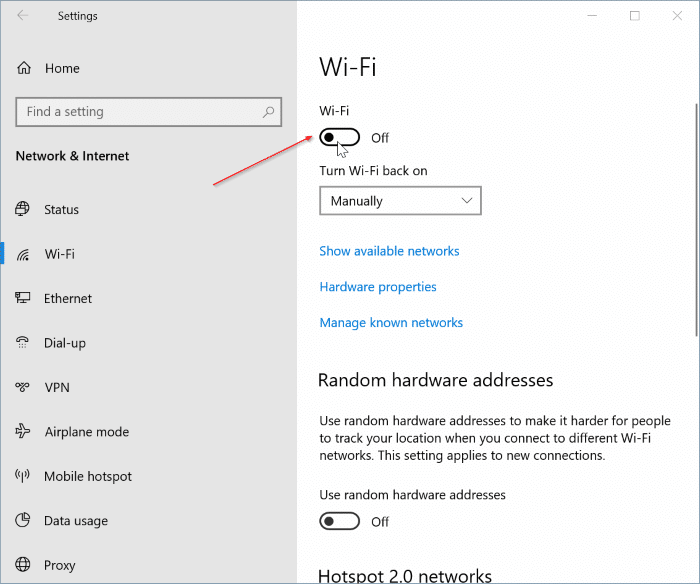Open Home settings page
This screenshot has height=584, width=700.
[x=62, y=68]
